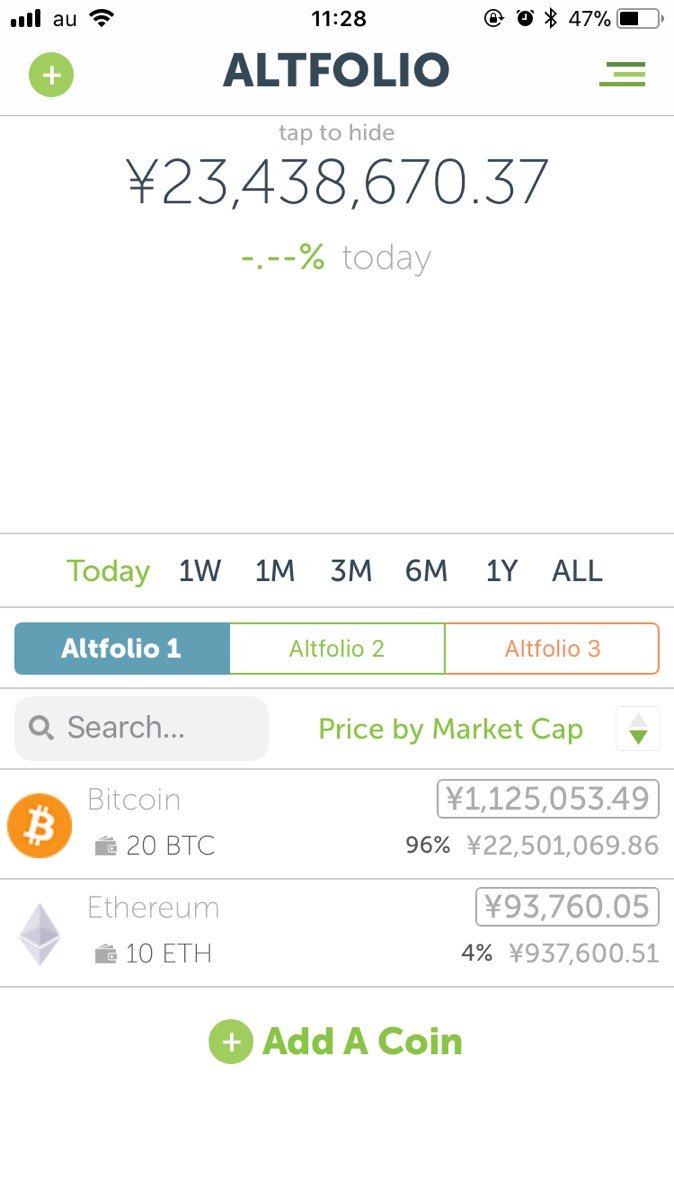
Task: Toggle the Ethereum price box ¥93,760.05
Action: (567, 907)
